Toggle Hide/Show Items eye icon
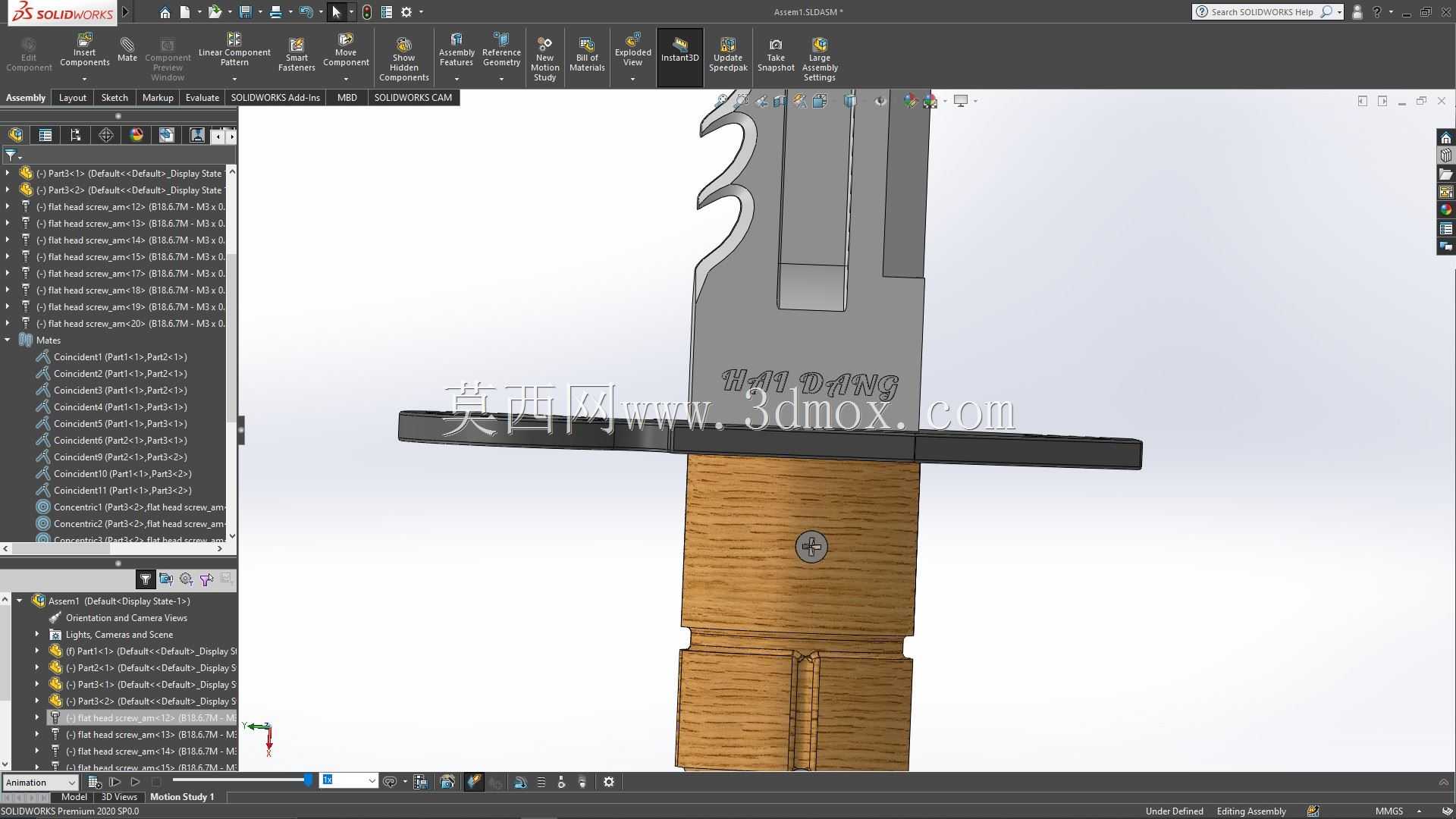Screen dimensions: 1456x819 coord(880,101)
